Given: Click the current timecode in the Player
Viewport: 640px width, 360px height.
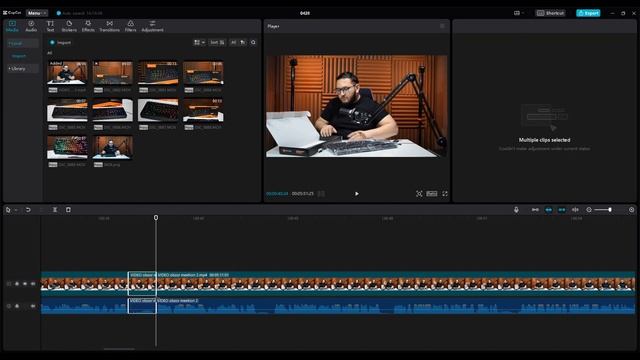Looking at the screenshot, I should [277, 194].
